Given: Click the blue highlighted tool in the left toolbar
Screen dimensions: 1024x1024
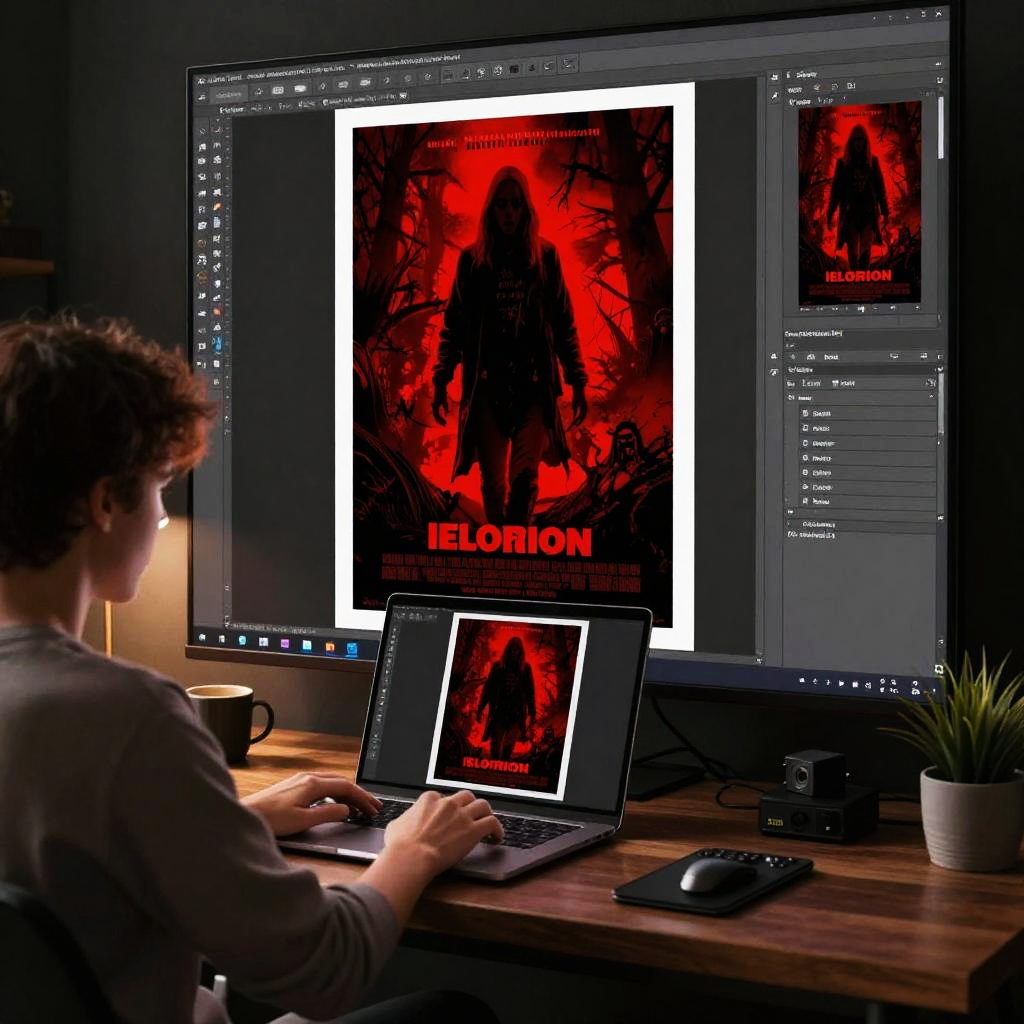Looking at the screenshot, I should [x=217, y=344].
